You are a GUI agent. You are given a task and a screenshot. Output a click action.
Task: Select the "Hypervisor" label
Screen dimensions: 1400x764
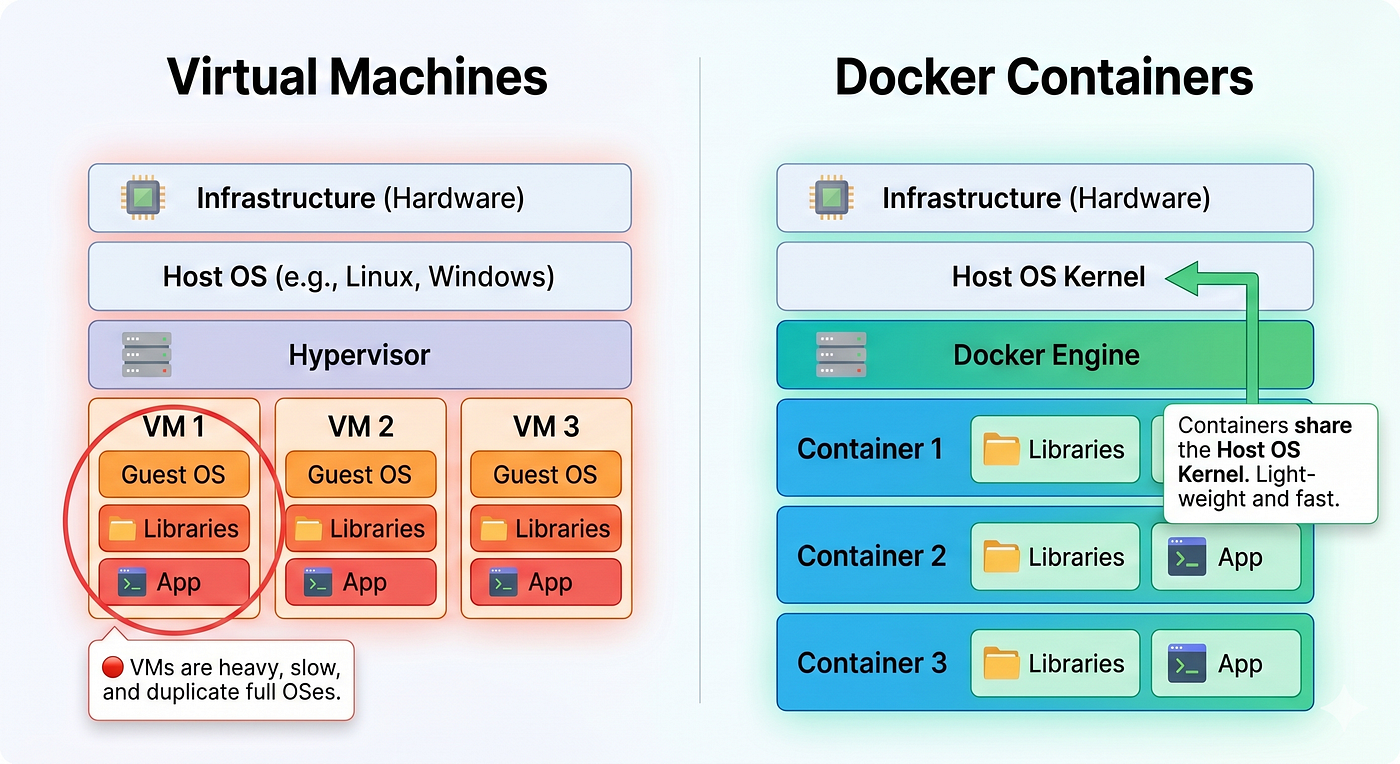tap(360, 355)
